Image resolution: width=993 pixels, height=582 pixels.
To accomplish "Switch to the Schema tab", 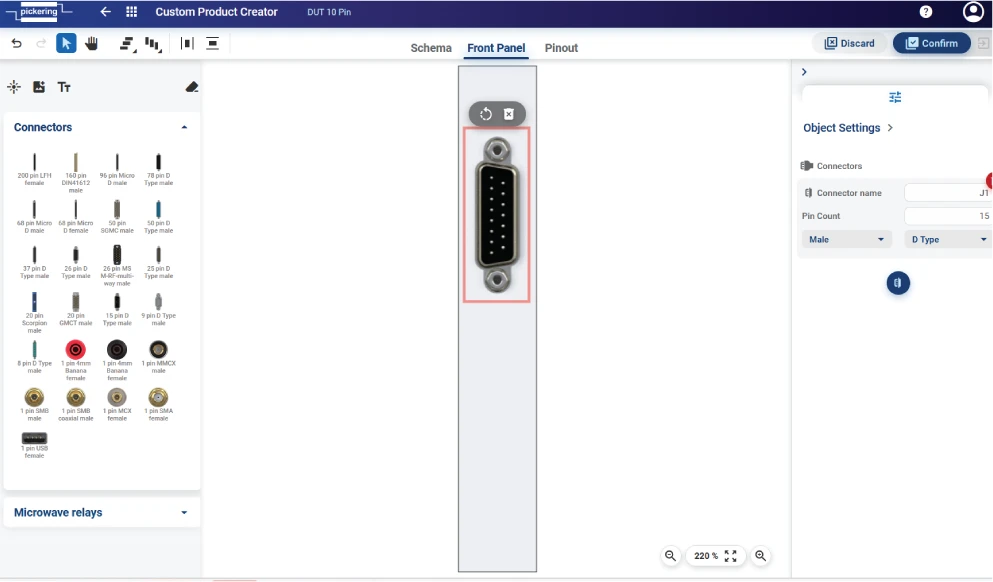I will [x=431, y=47].
